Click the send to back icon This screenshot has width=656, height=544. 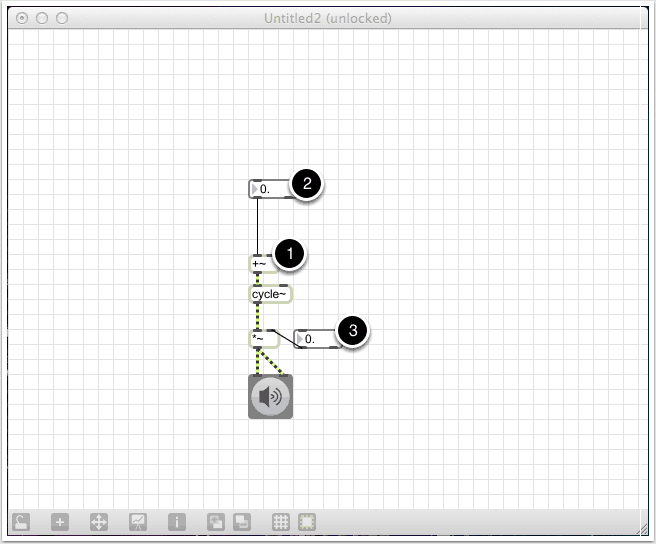241,521
